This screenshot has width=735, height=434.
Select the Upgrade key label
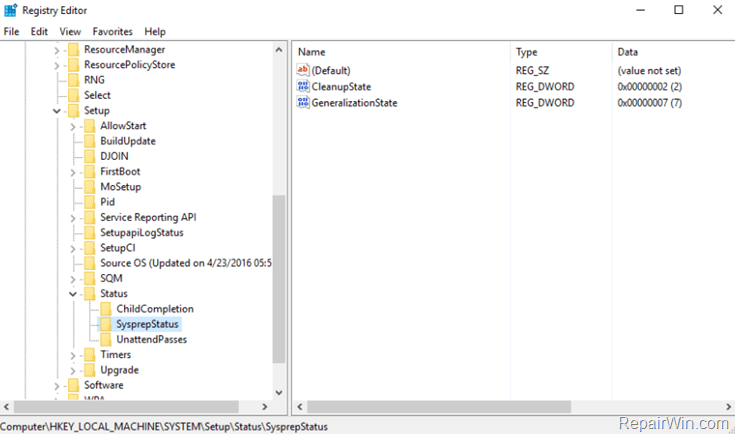[120, 370]
